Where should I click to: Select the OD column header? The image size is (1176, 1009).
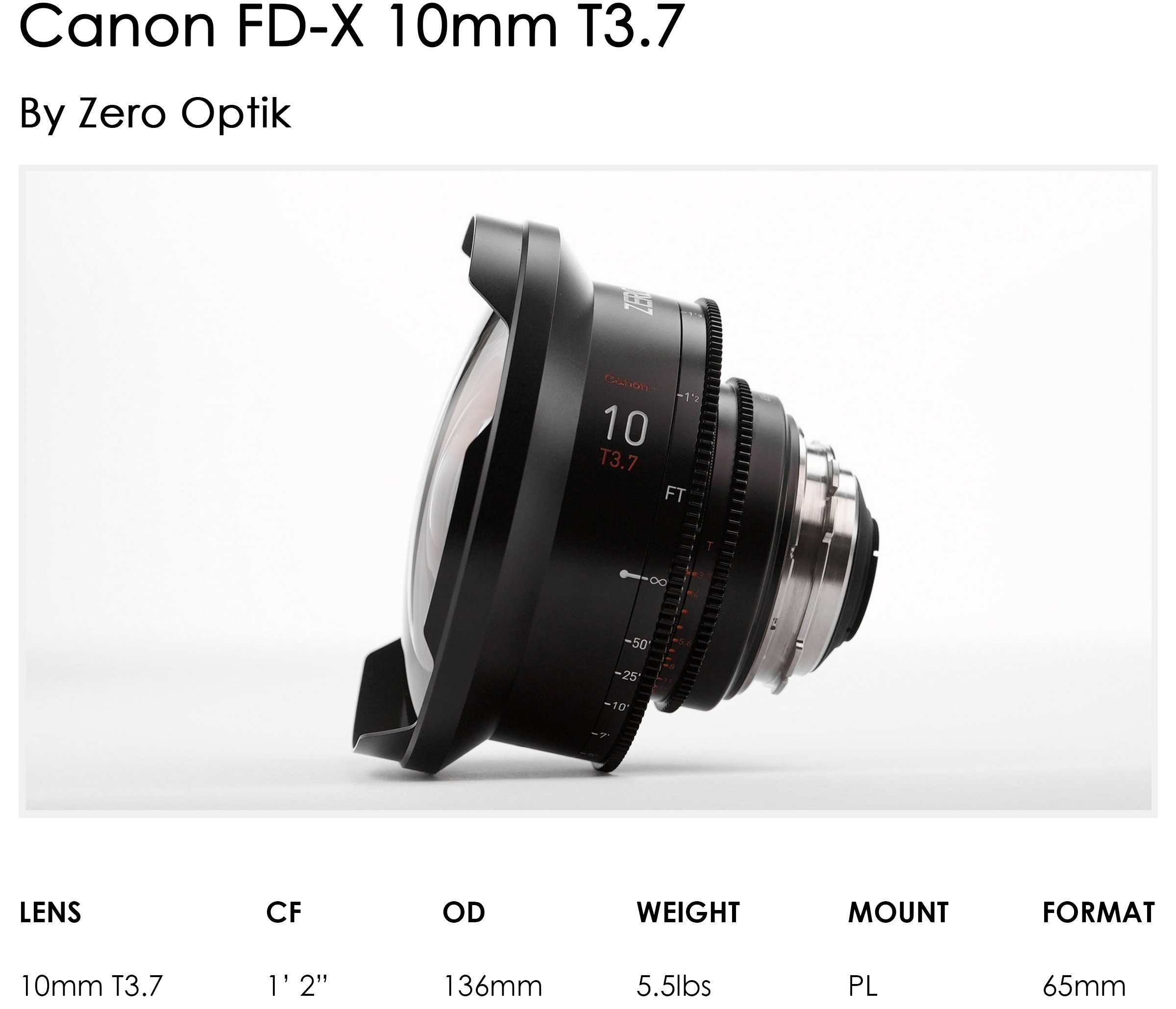point(464,912)
